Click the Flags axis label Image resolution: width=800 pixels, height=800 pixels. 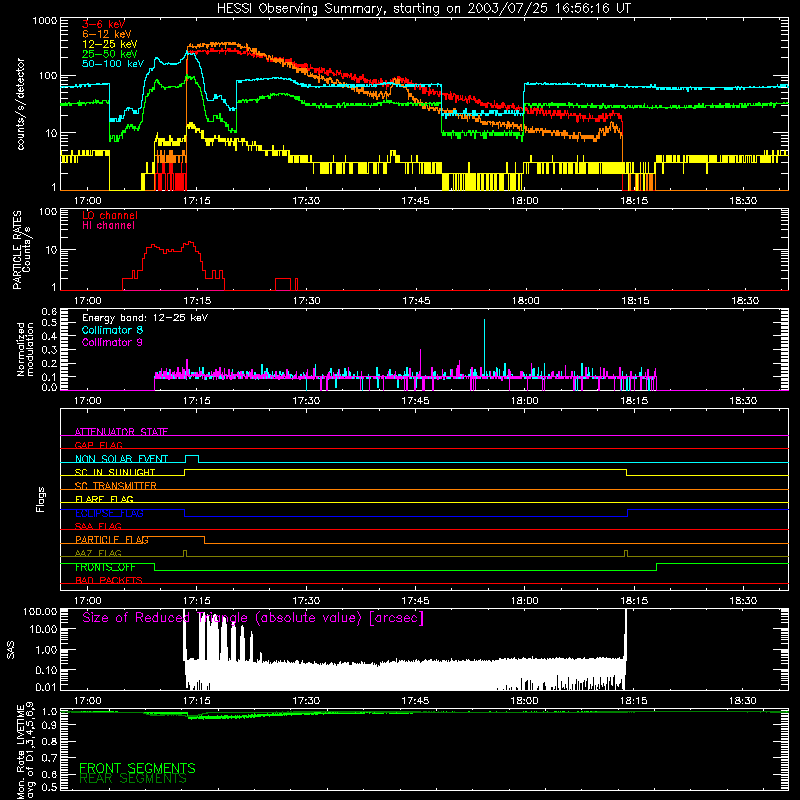(40, 499)
